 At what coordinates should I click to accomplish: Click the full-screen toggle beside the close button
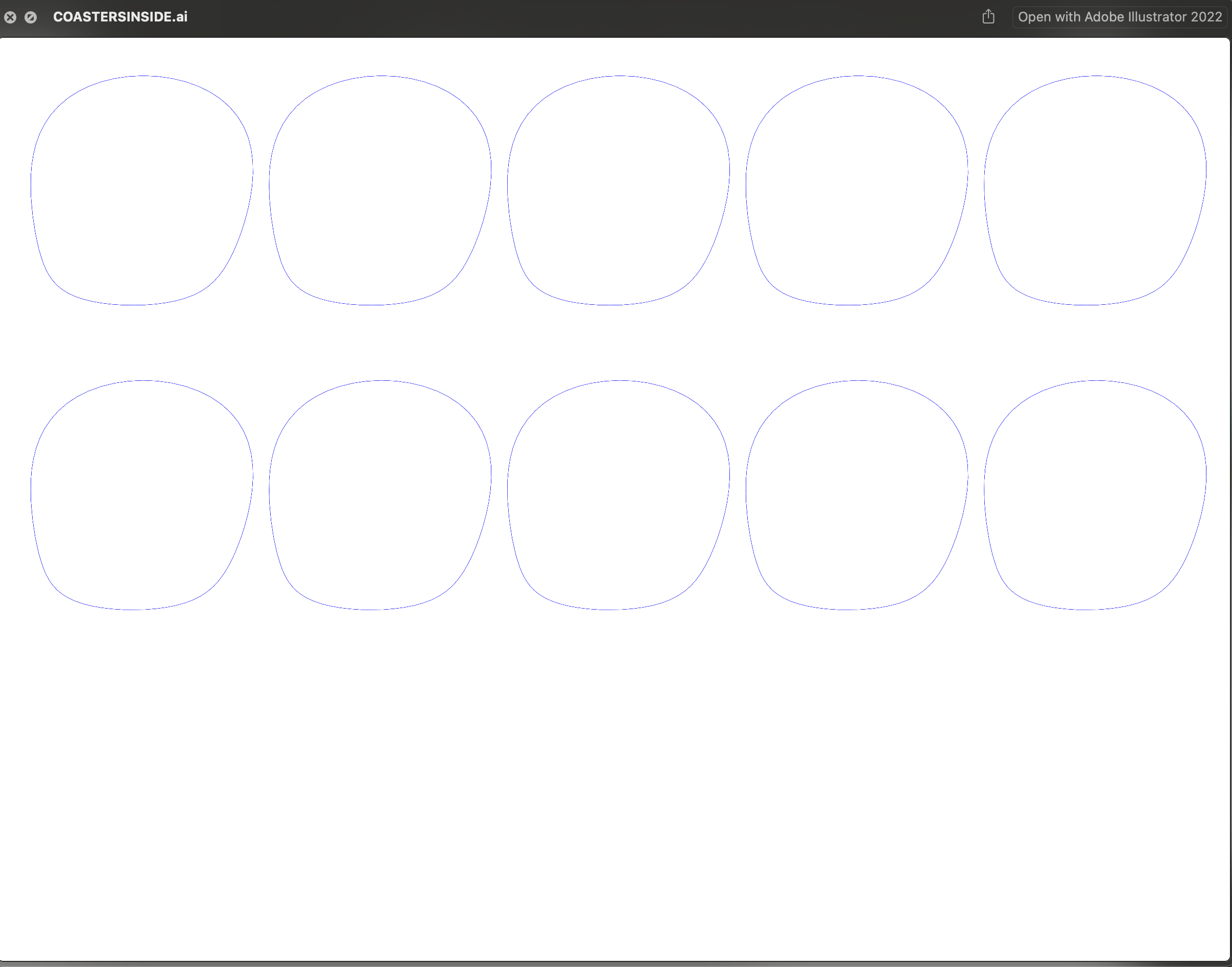pos(31,17)
